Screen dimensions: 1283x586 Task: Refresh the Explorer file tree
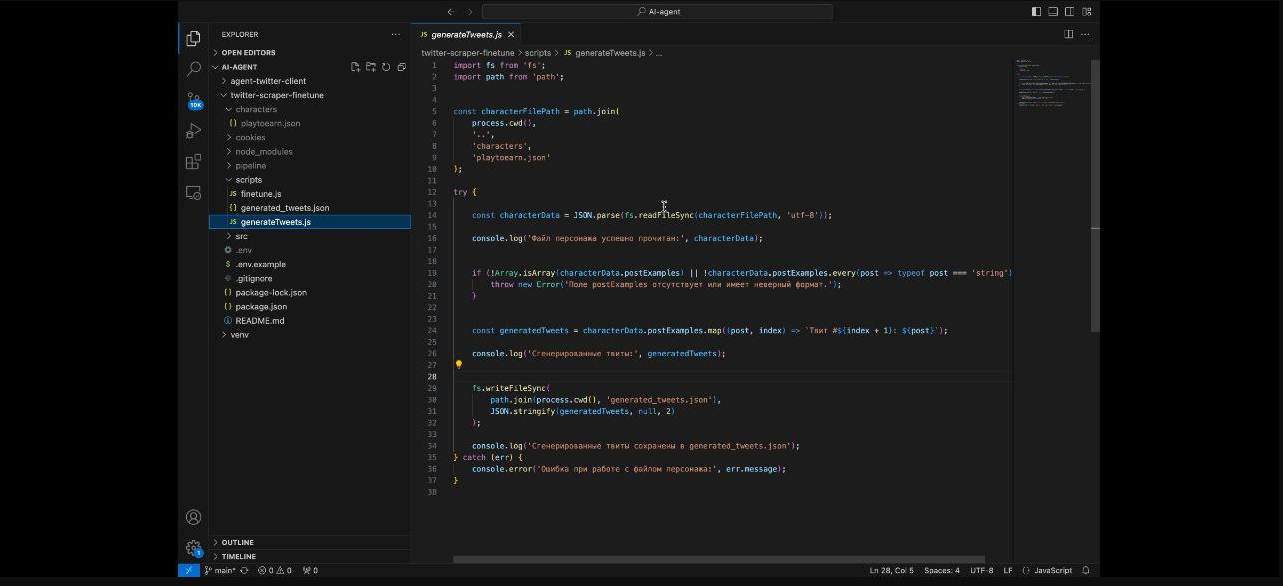click(387, 66)
